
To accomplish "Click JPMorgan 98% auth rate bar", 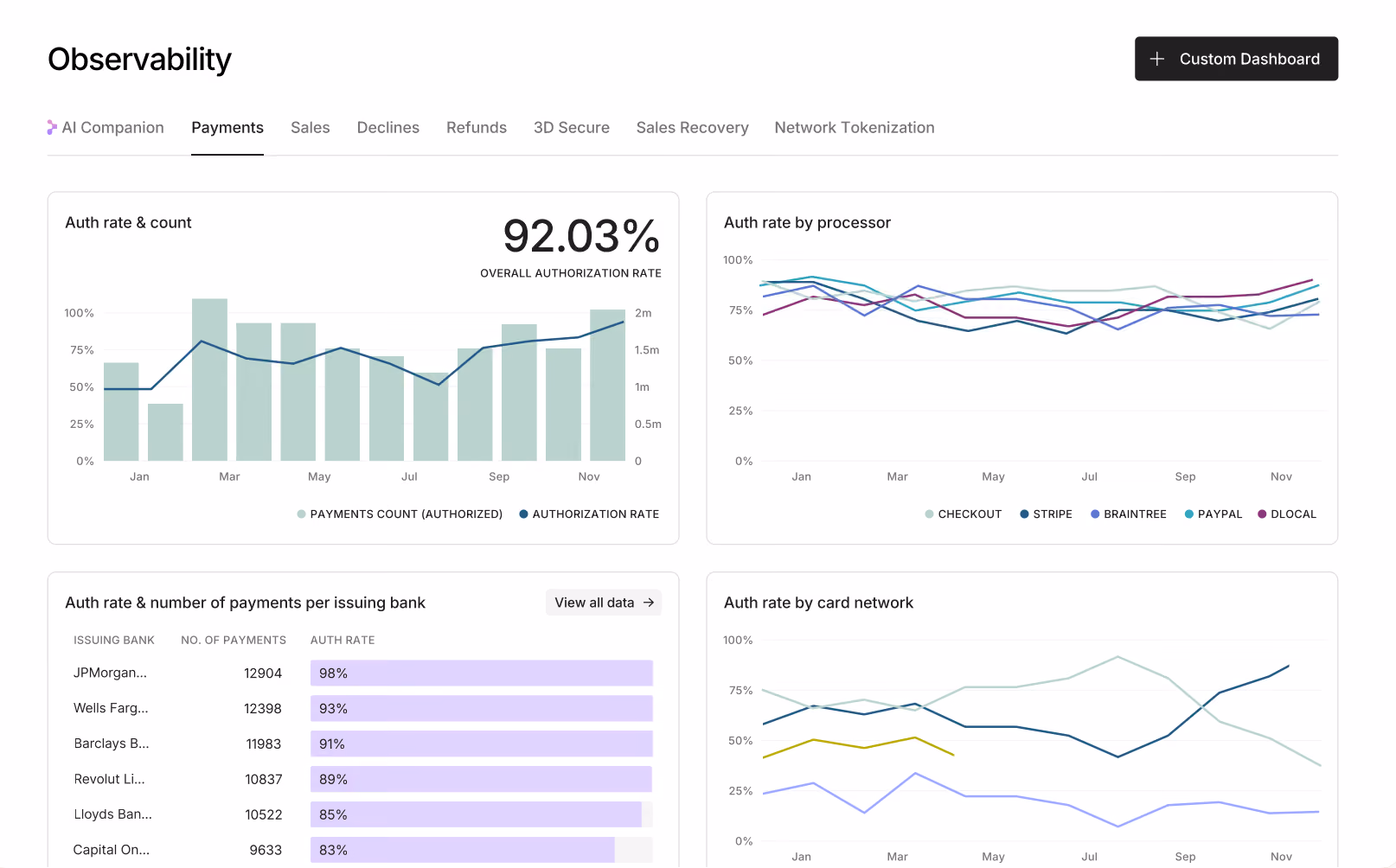I will [x=481, y=673].
